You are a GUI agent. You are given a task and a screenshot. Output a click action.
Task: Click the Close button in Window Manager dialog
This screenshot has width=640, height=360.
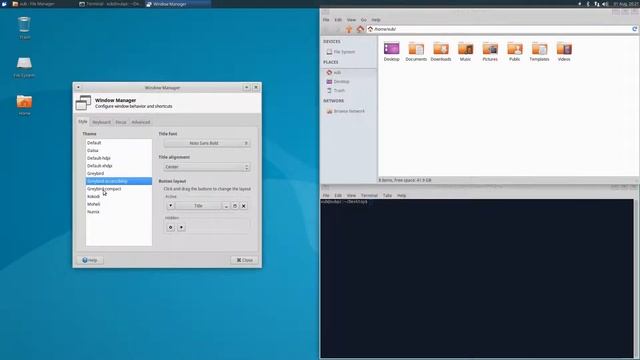[244, 260]
